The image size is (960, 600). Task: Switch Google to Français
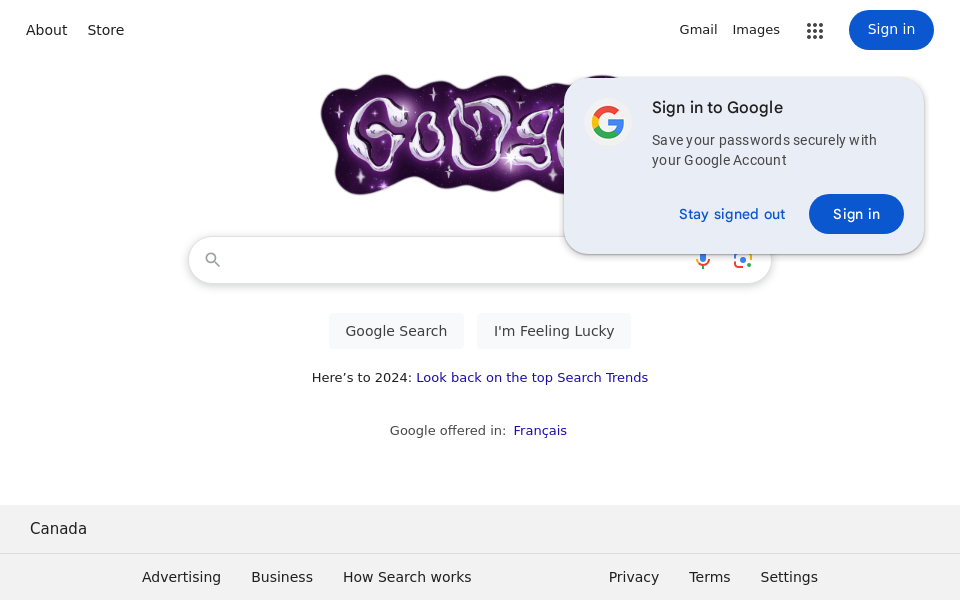pyautogui.click(x=540, y=430)
